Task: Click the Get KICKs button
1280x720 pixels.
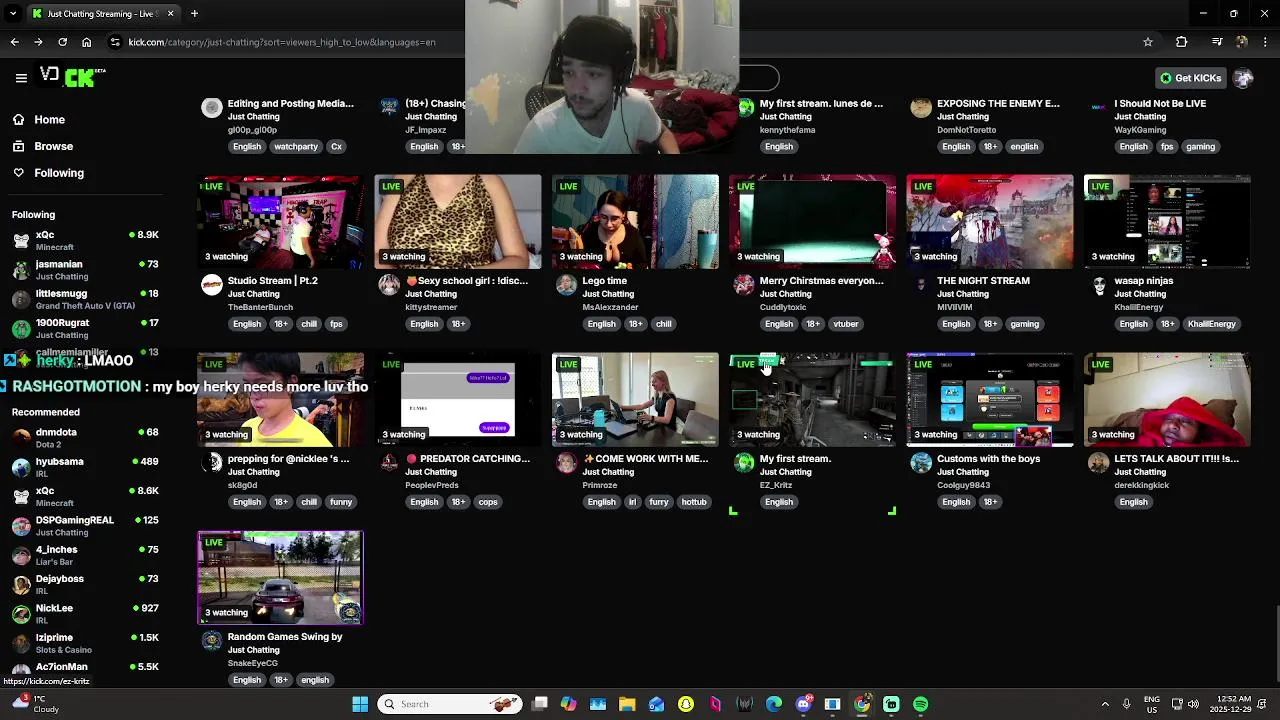Action: (1190, 78)
